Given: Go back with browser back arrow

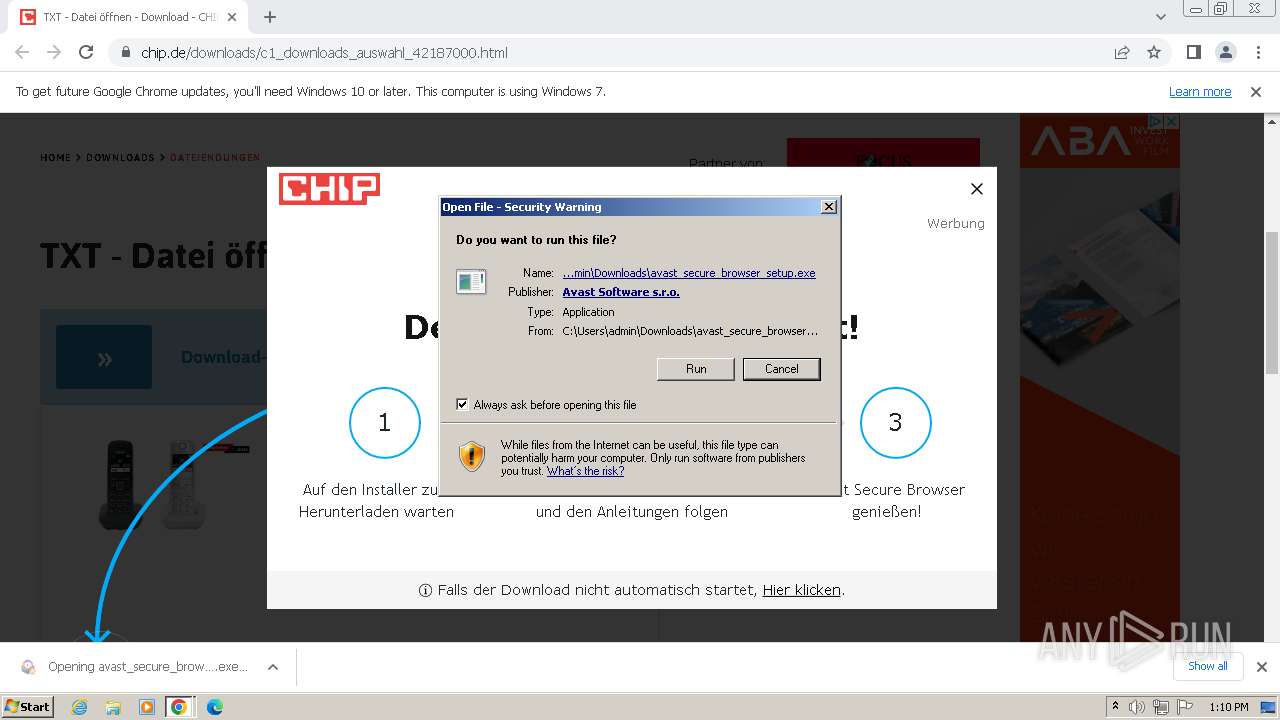Looking at the screenshot, I should 22,52.
